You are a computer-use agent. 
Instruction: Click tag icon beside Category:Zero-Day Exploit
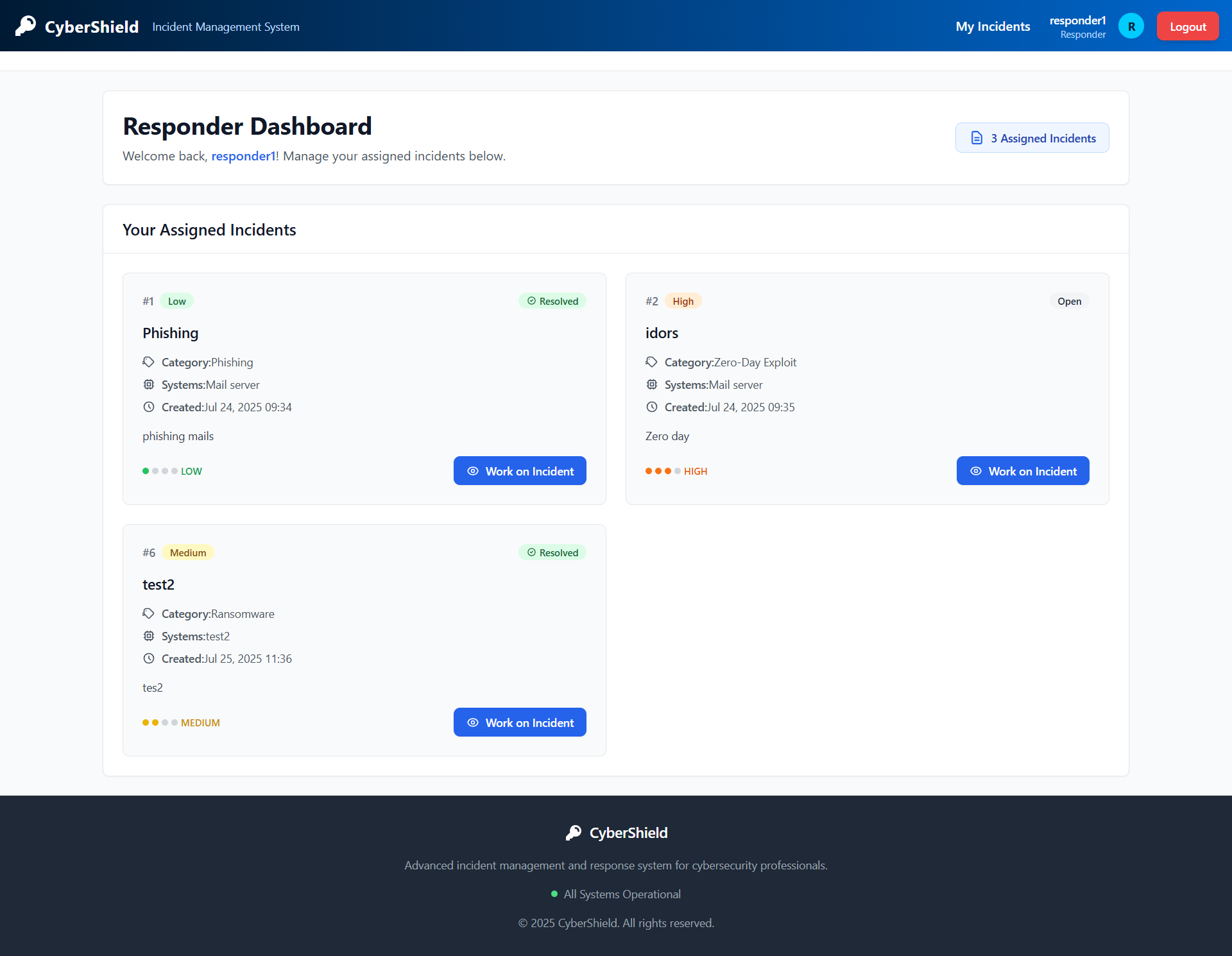click(652, 363)
